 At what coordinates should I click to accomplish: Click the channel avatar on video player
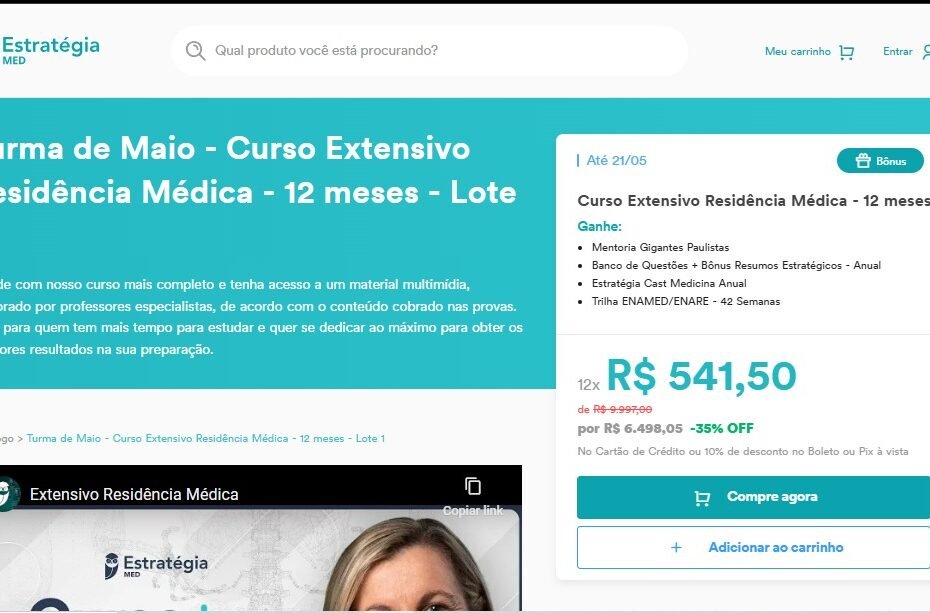(8, 493)
